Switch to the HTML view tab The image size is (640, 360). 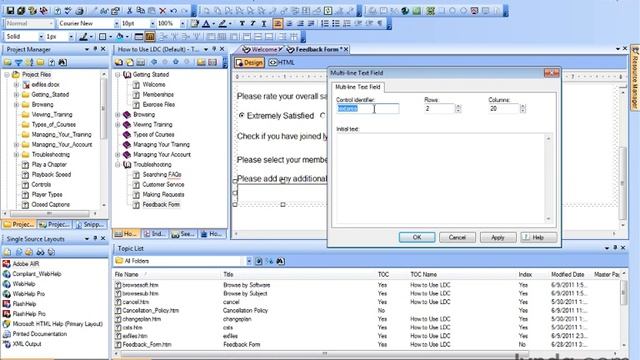click(x=282, y=62)
